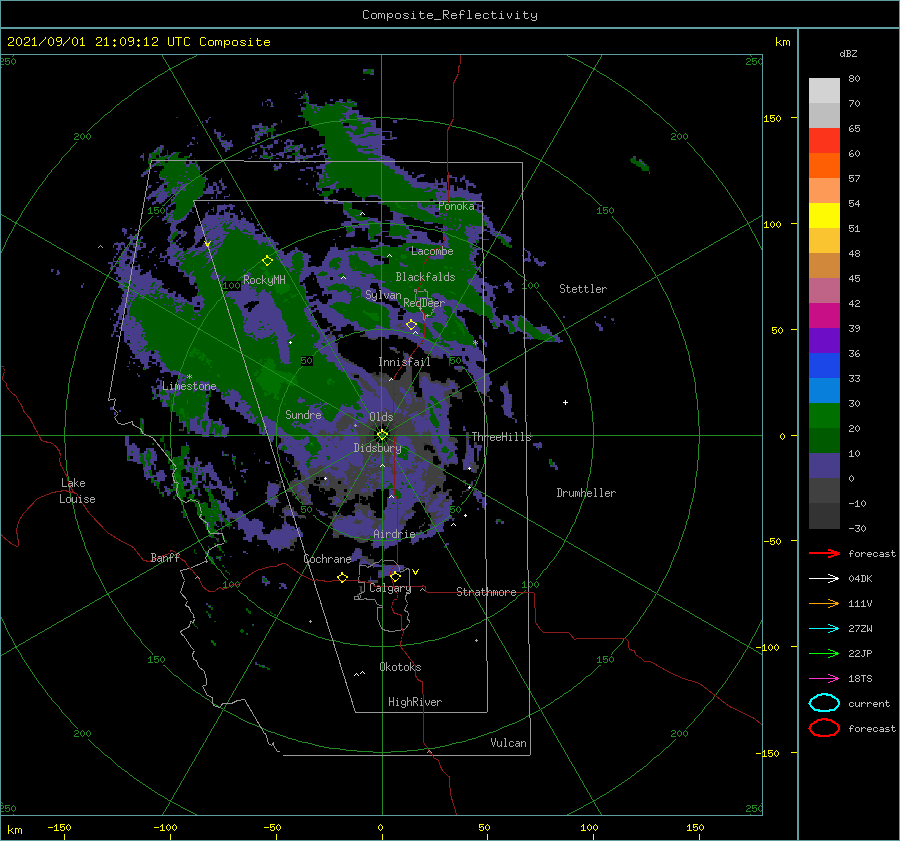Image resolution: width=900 pixels, height=841 pixels.
Task: Click the magenta 18TS arrow icon
Action: 824,679
